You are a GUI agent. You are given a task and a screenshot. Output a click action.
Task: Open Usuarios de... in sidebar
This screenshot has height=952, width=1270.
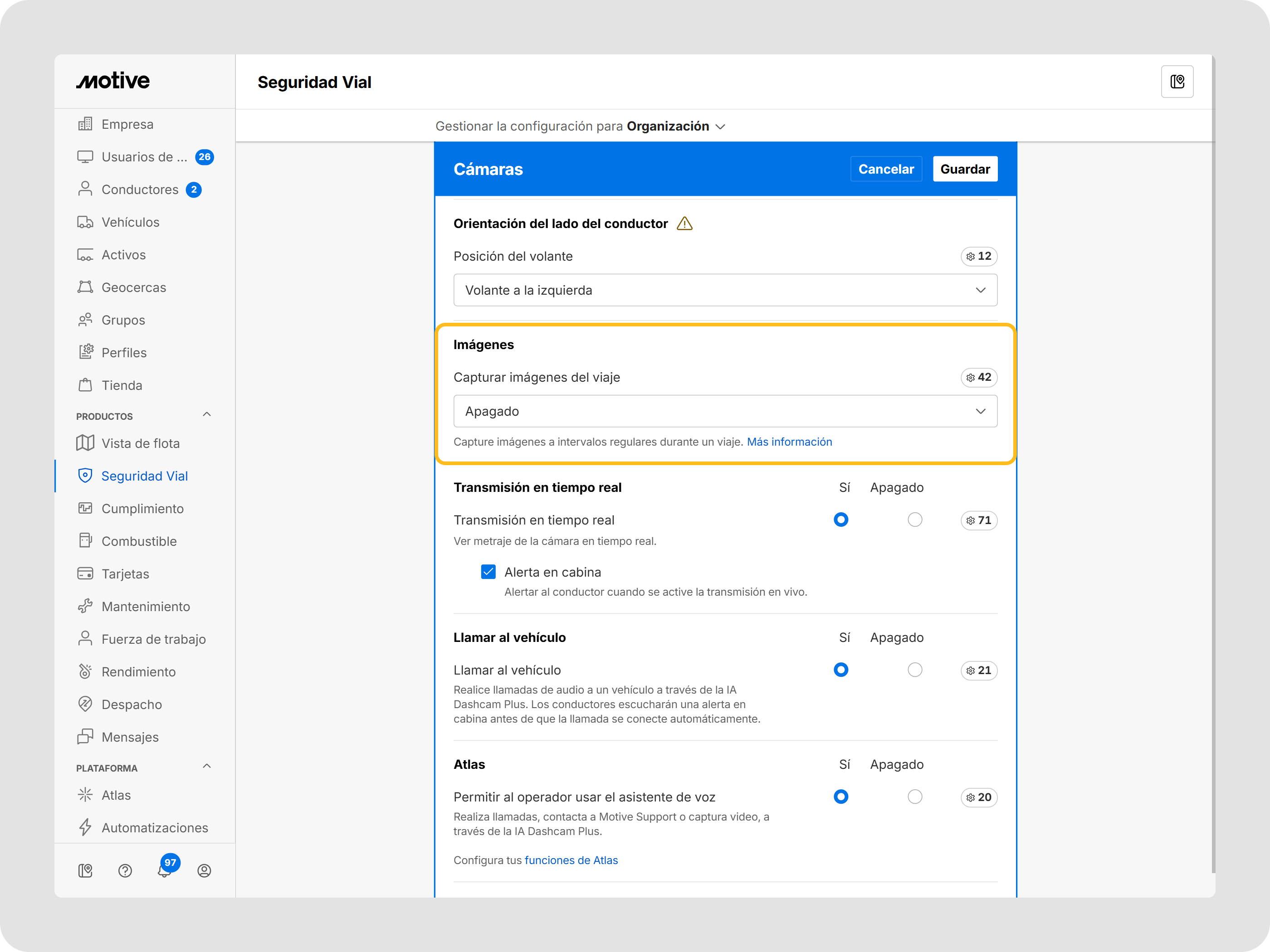145,157
